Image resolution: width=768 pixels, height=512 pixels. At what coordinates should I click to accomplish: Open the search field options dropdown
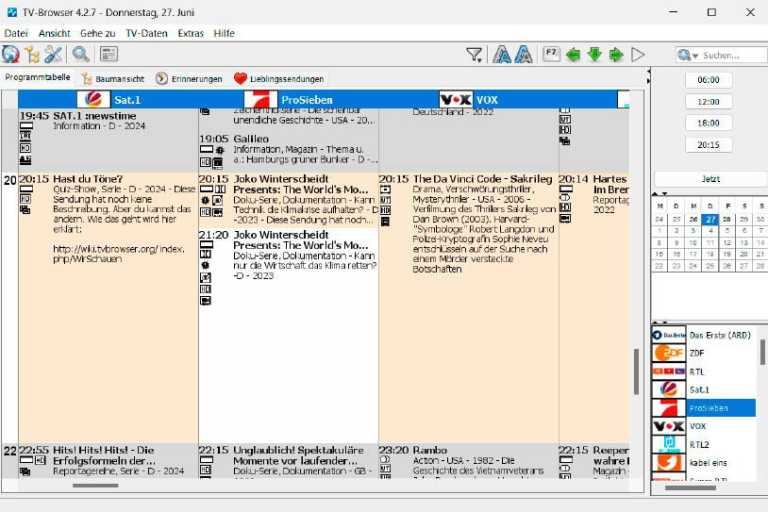click(x=687, y=55)
